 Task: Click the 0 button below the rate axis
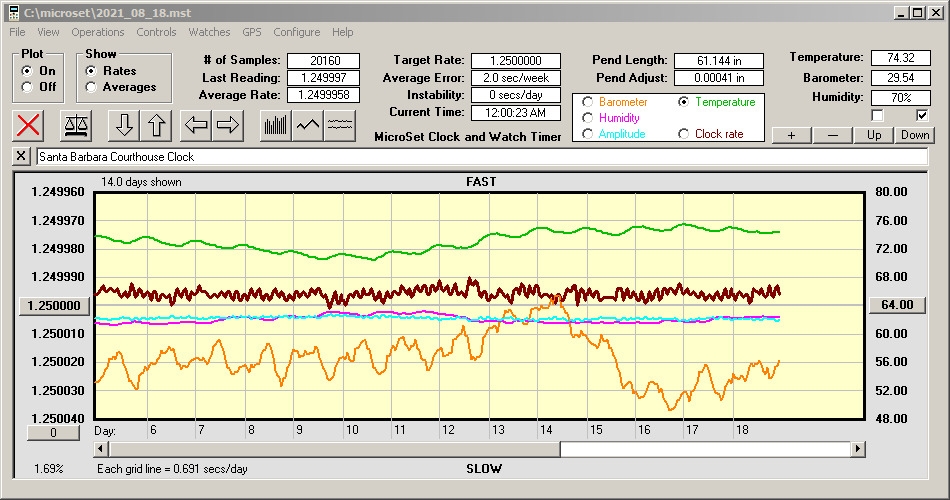click(x=53, y=433)
